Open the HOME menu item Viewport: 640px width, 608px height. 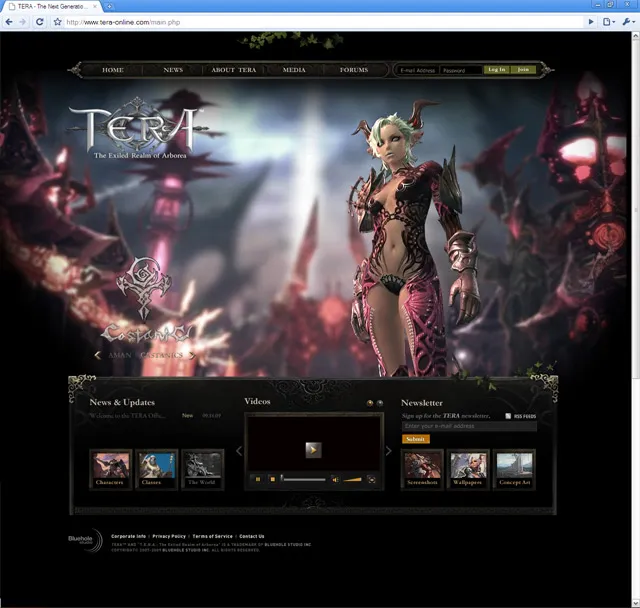(x=113, y=70)
